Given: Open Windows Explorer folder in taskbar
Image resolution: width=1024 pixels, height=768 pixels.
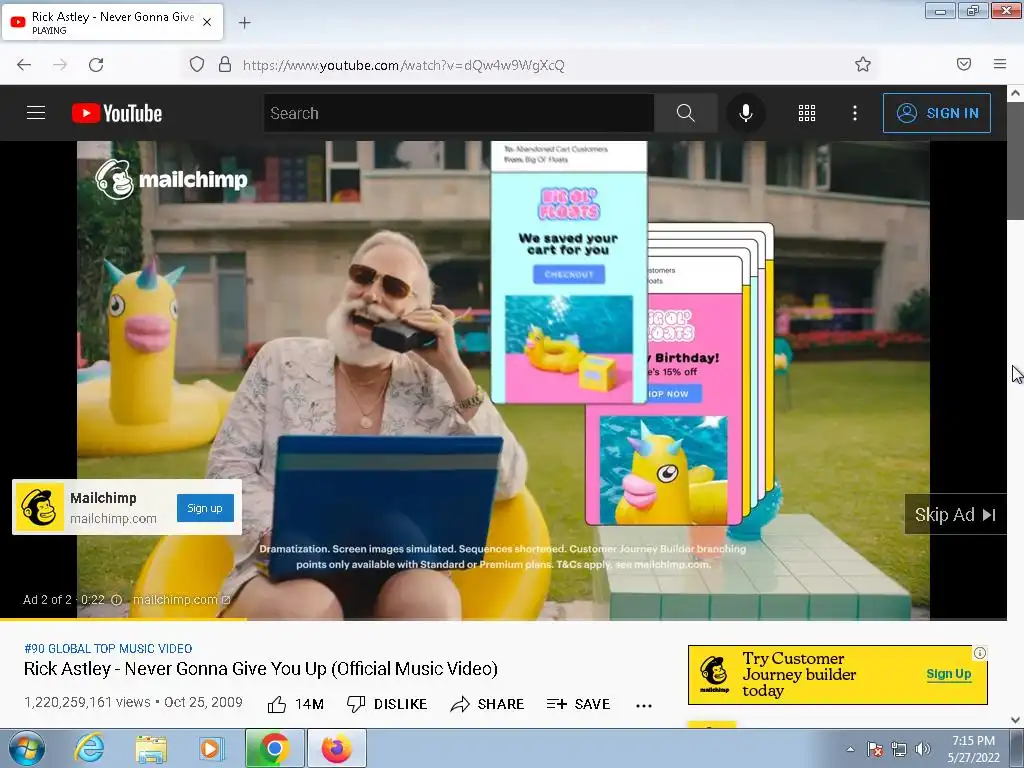Looking at the screenshot, I should point(151,748).
